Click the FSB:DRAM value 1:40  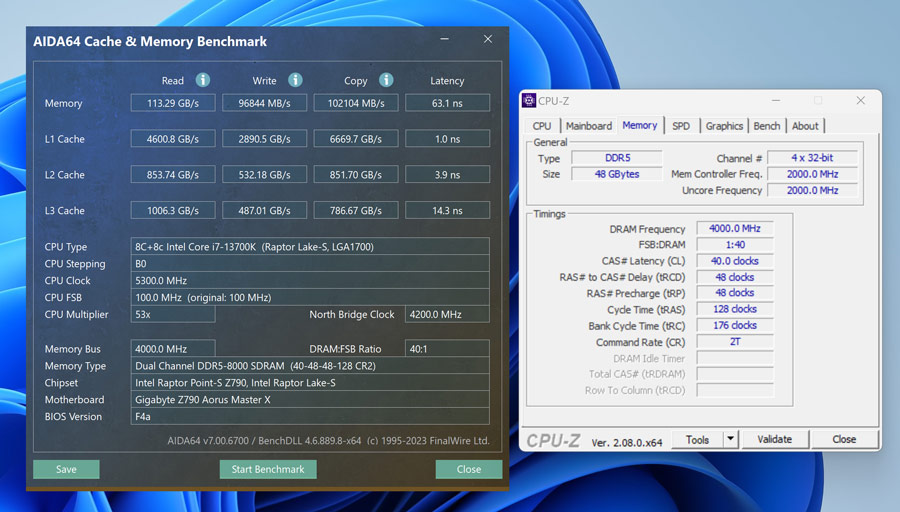(735, 245)
